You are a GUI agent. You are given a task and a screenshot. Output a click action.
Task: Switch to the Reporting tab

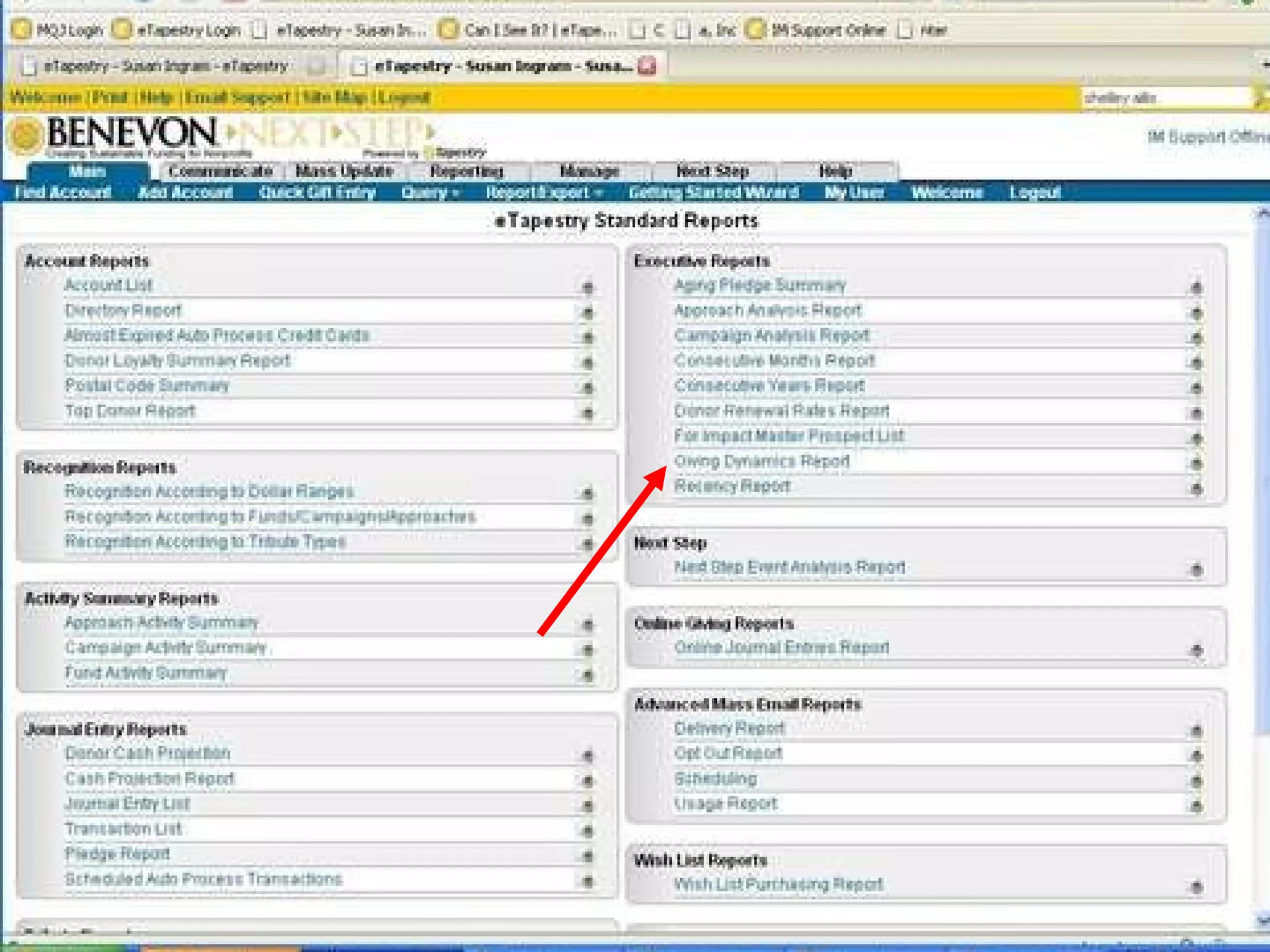pos(466,171)
